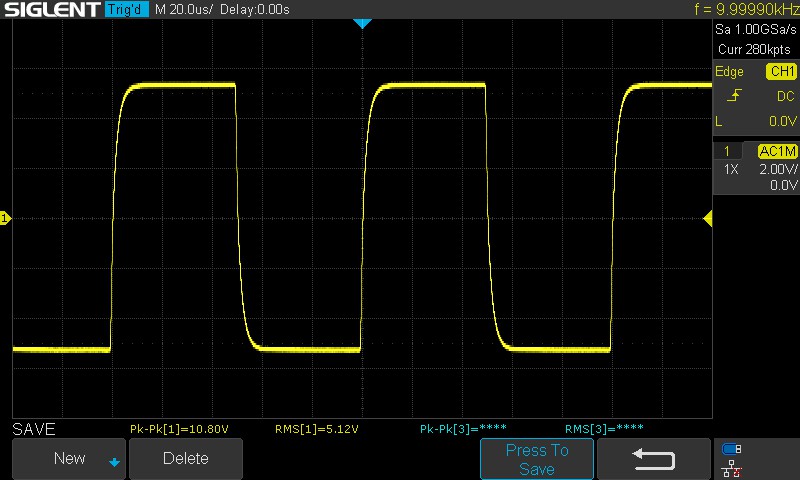Image resolution: width=800 pixels, height=480 pixels.
Task: Click the LAN network status icon
Action: click(732, 468)
